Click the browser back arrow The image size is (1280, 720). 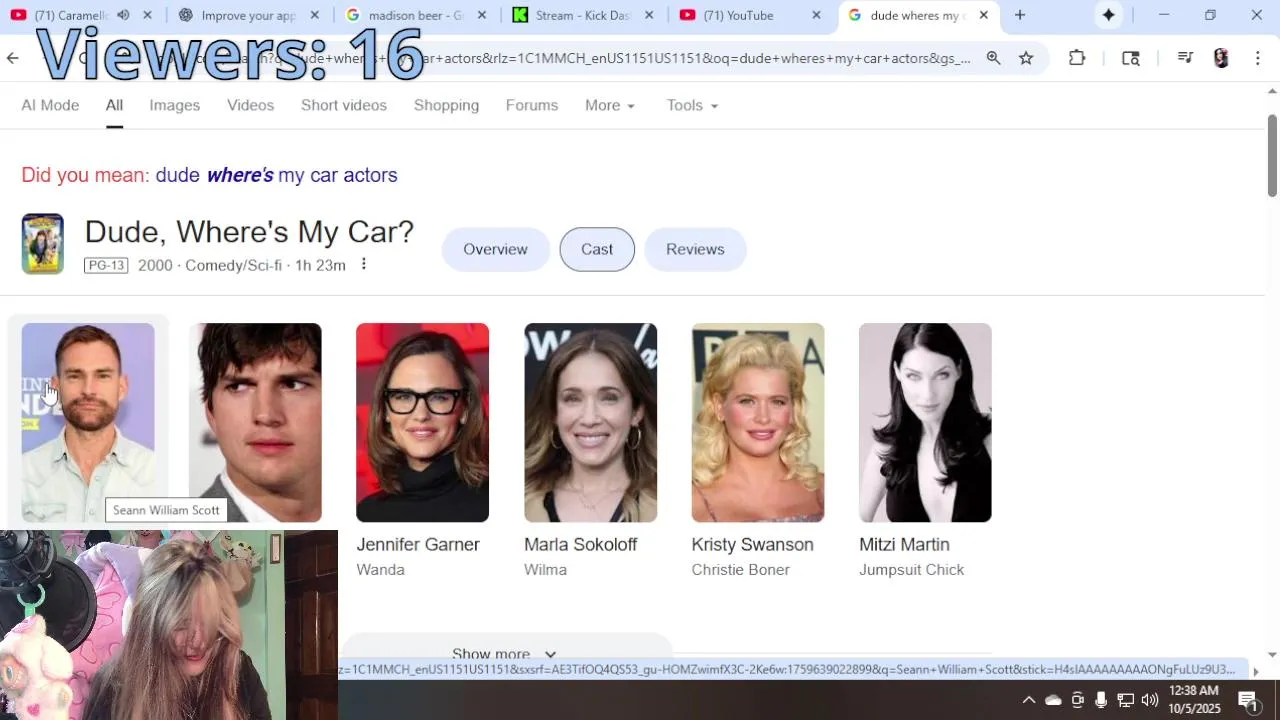12,58
